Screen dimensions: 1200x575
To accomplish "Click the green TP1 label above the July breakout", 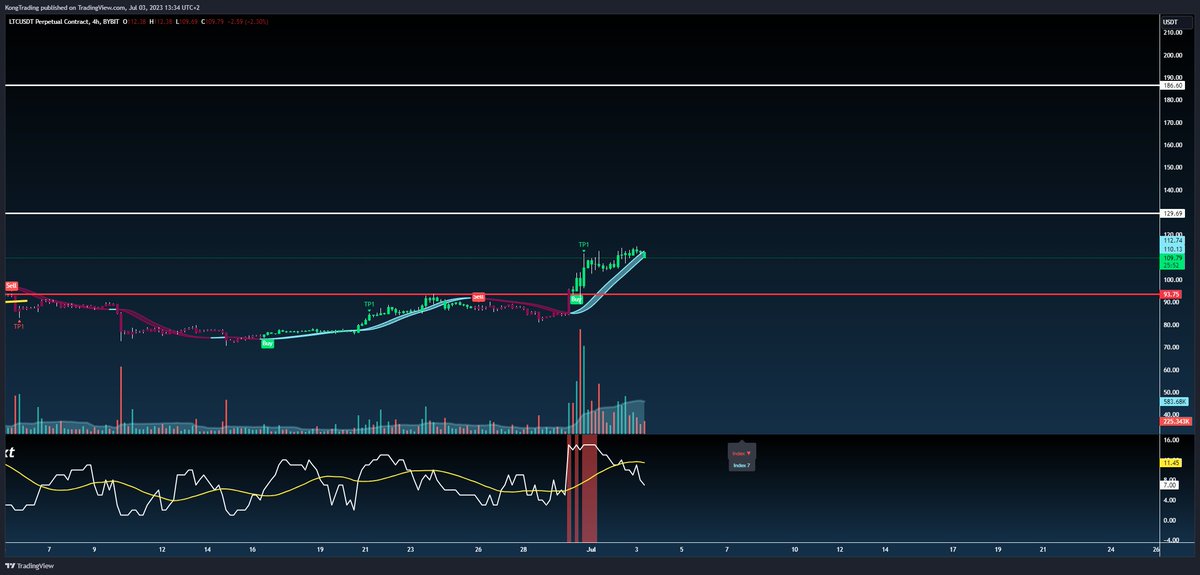I will [583, 244].
